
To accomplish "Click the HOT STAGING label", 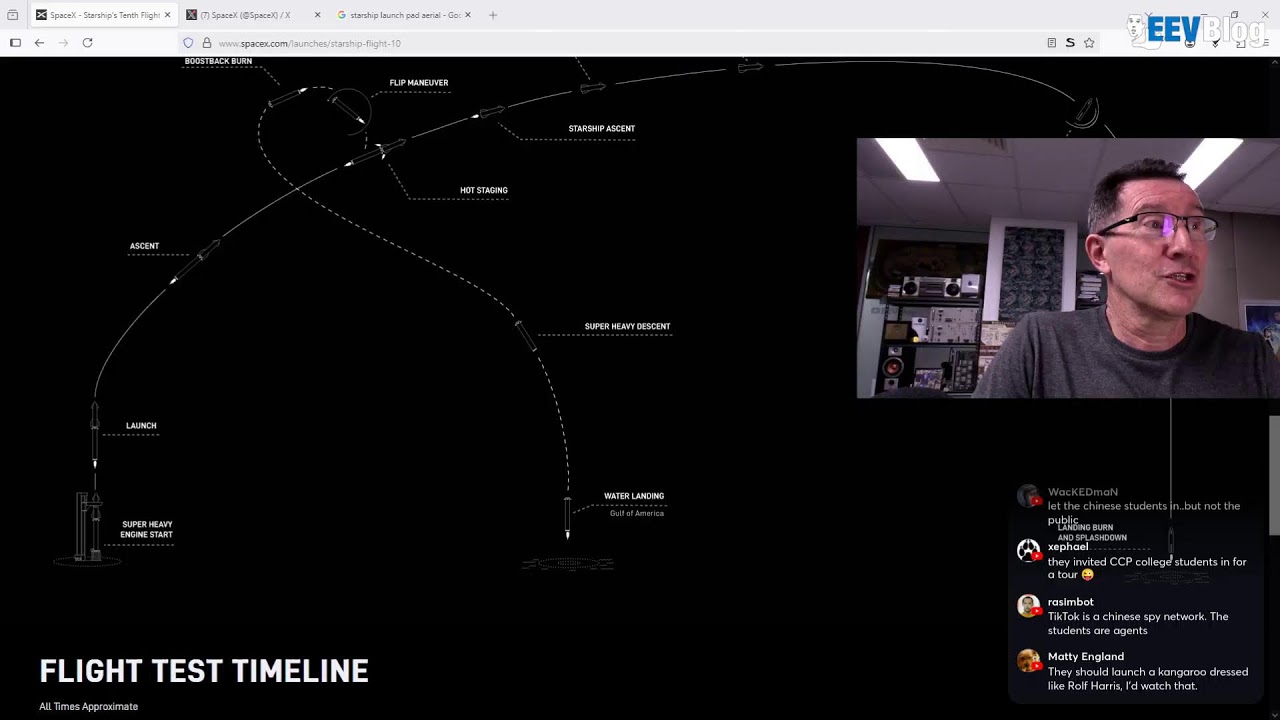I will (x=484, y=190).
